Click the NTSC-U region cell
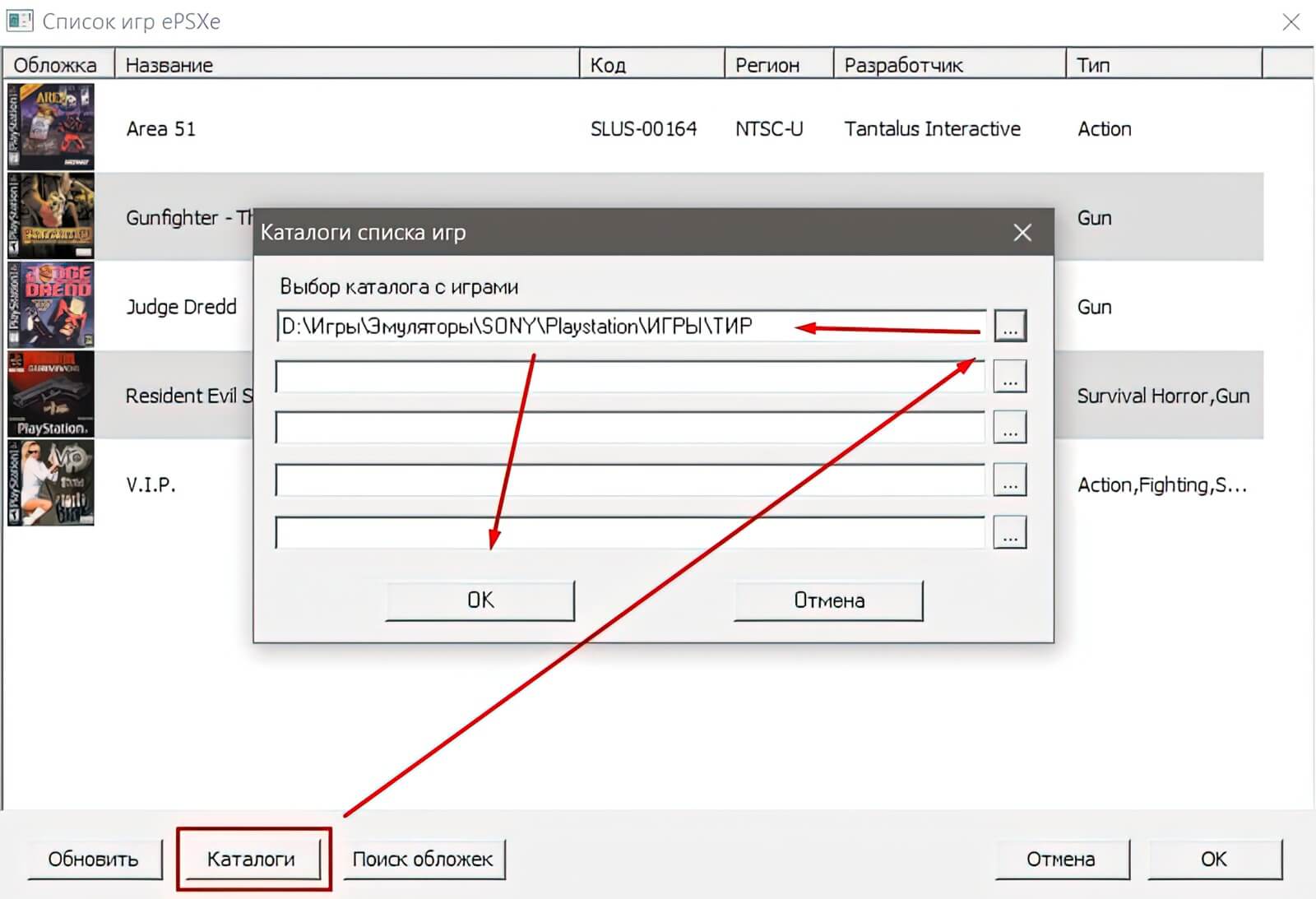This screenshot has width=1316, height=899. (769, 129)
